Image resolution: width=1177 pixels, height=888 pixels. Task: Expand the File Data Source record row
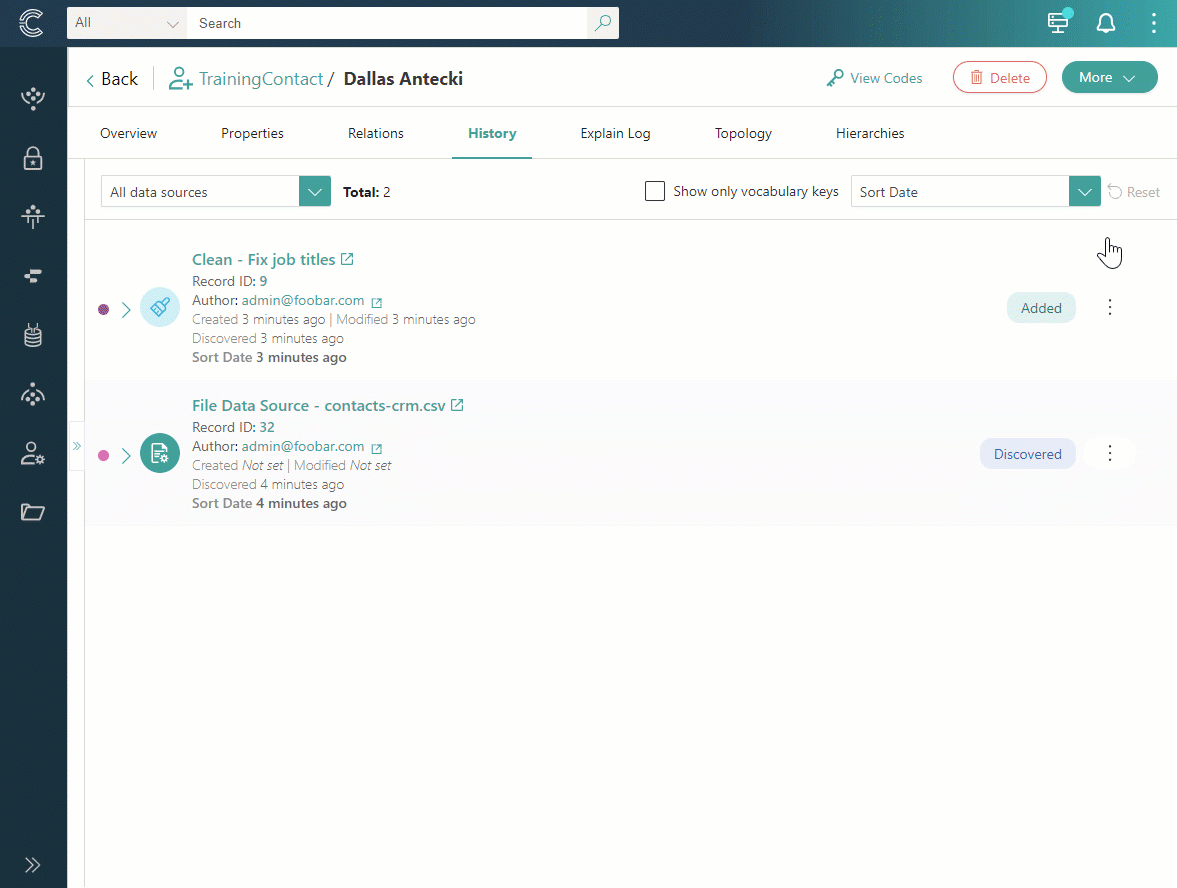126,456
